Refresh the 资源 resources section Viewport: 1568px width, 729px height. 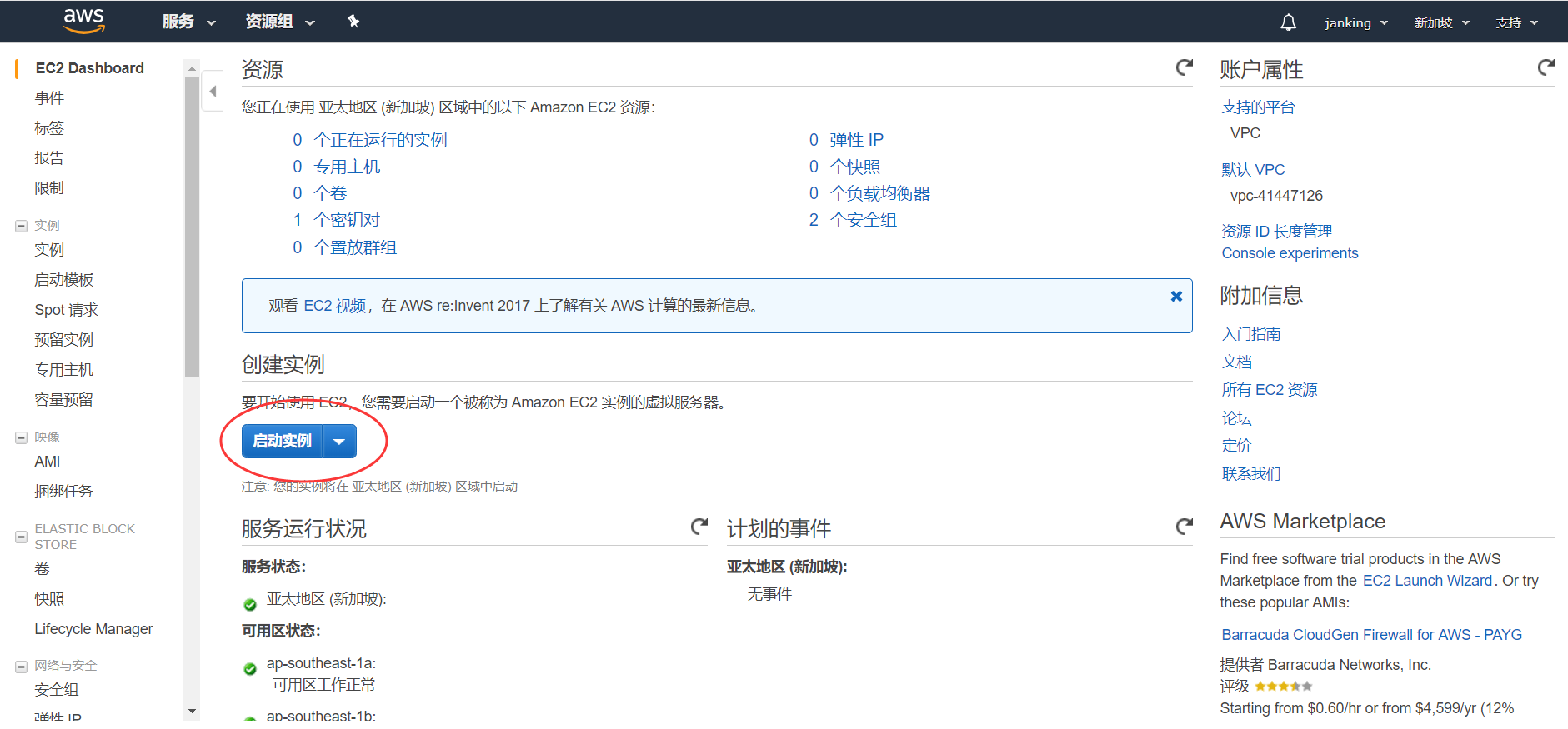(x=1184, y=67)
